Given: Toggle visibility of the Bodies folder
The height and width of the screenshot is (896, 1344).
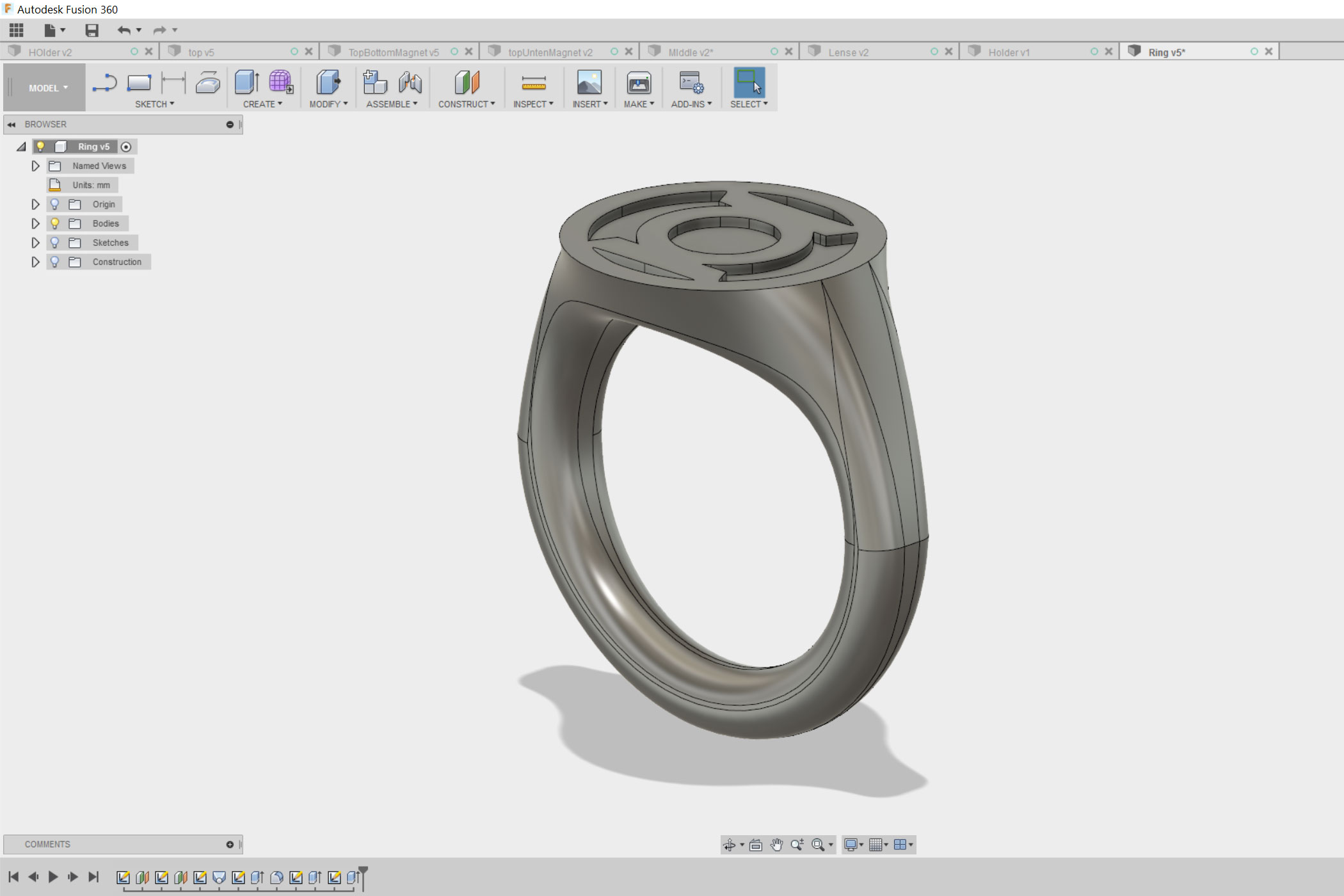Looking at the screenshot, I should click(x=56, y=223).
